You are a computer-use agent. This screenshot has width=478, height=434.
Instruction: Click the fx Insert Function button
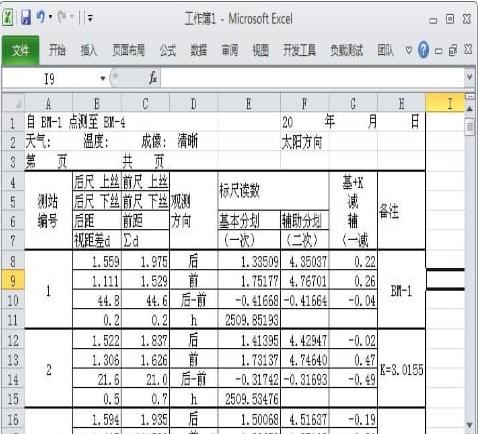(x=153, y=79)
